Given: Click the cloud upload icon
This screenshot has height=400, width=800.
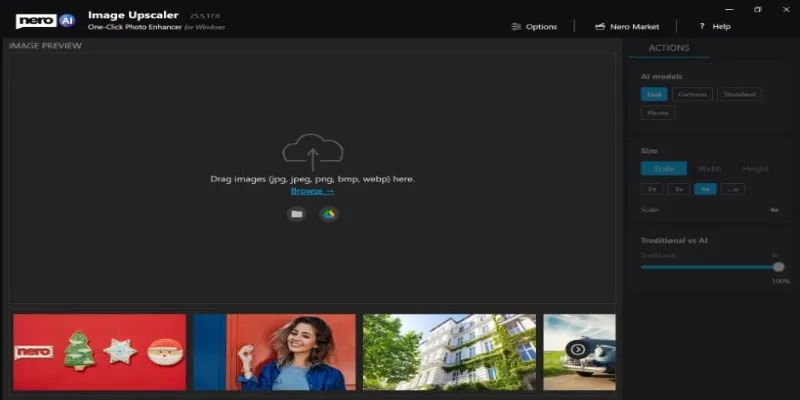Looking at the screenshot, I should tap(313, 152).
